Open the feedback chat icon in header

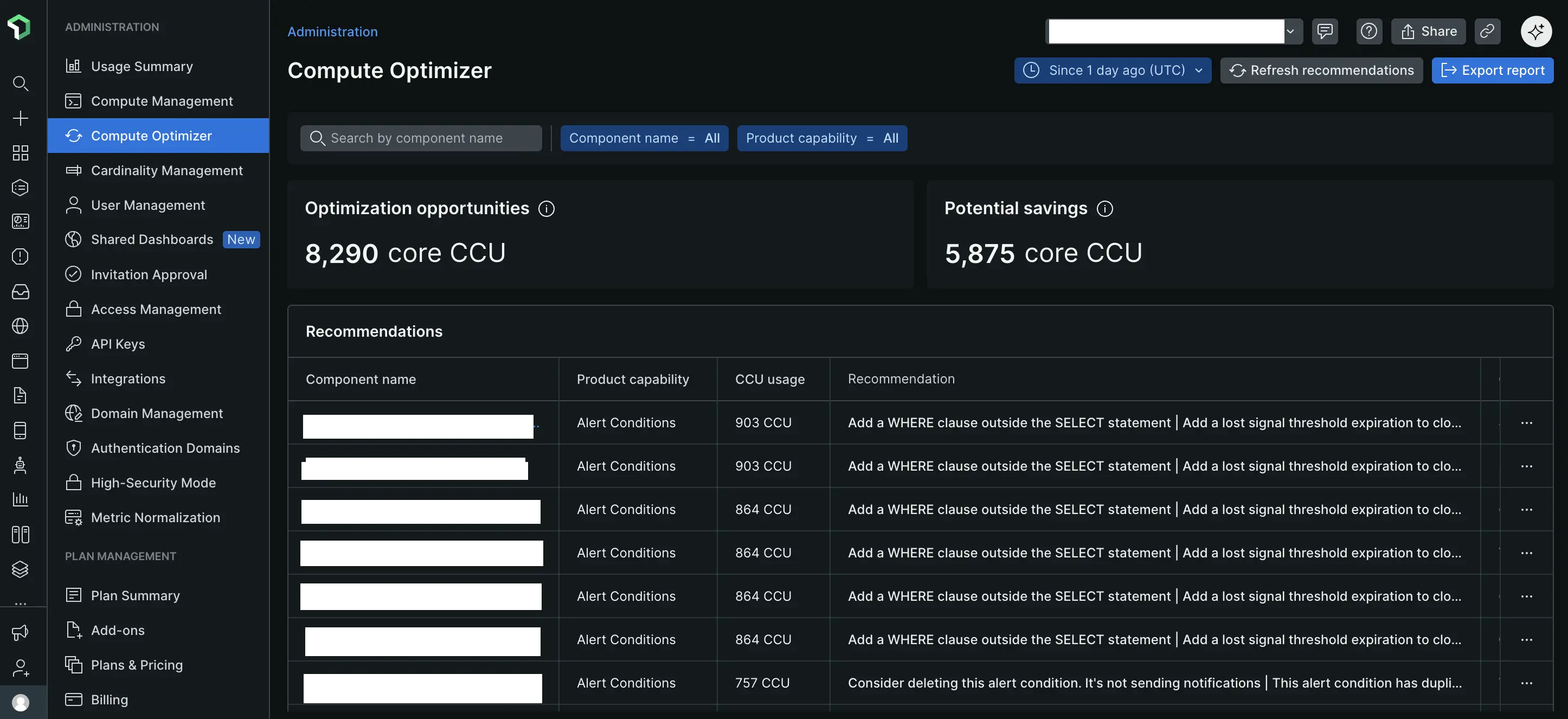click(1325, 31)
